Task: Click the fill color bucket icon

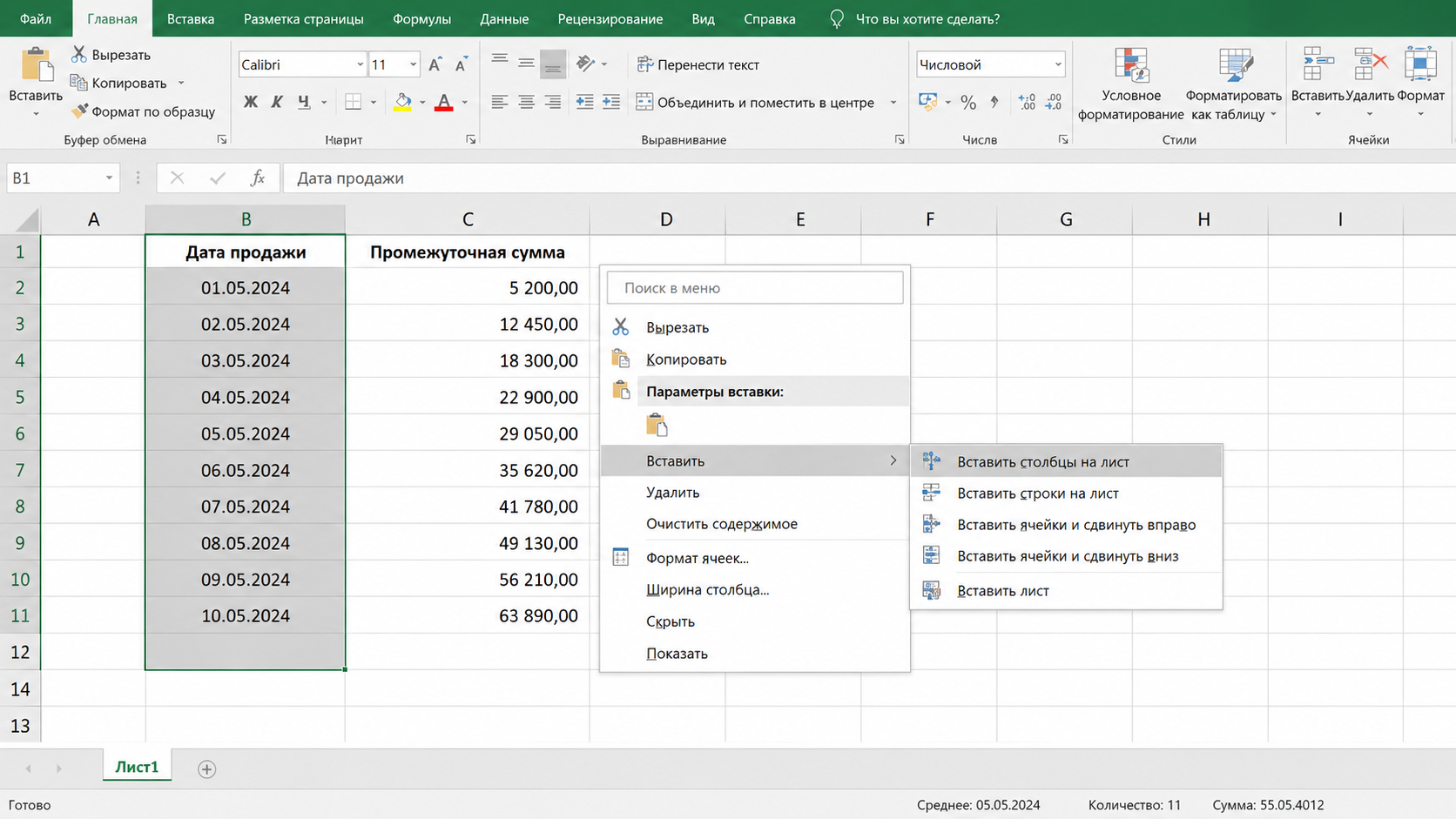Action: (x=402, y=102)
